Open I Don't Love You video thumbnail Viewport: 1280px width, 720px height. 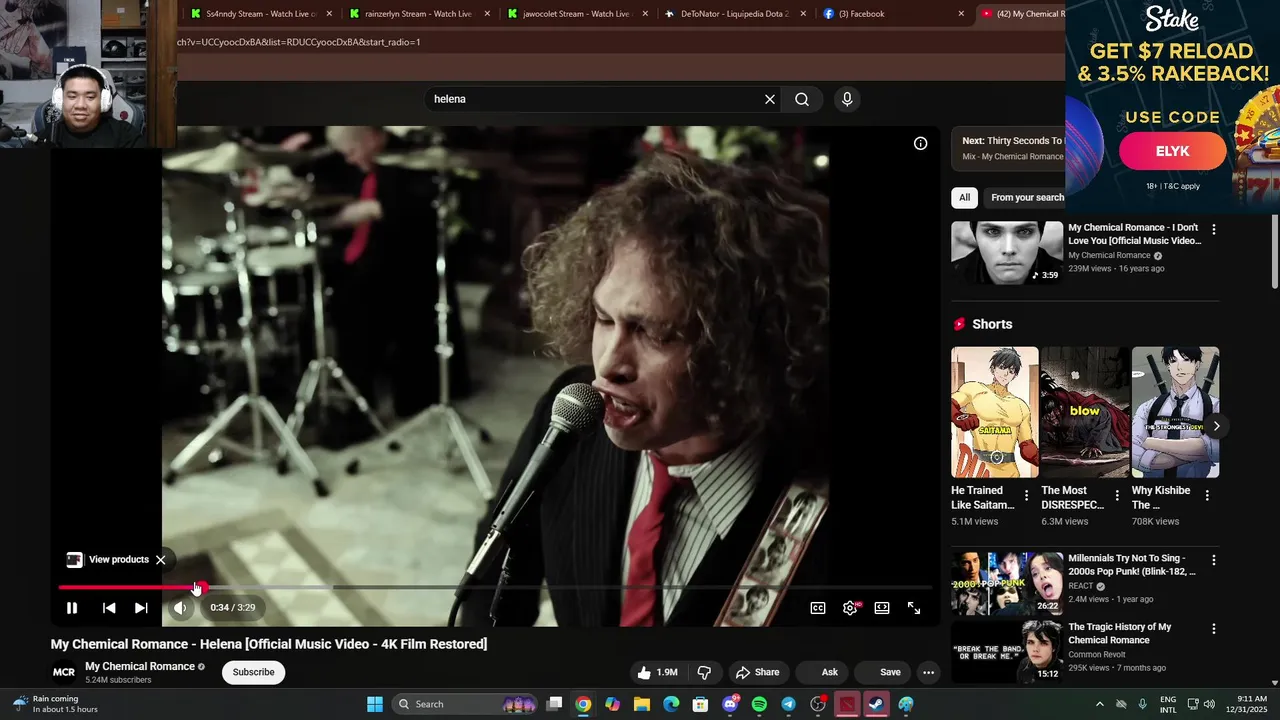[1007, 253]
